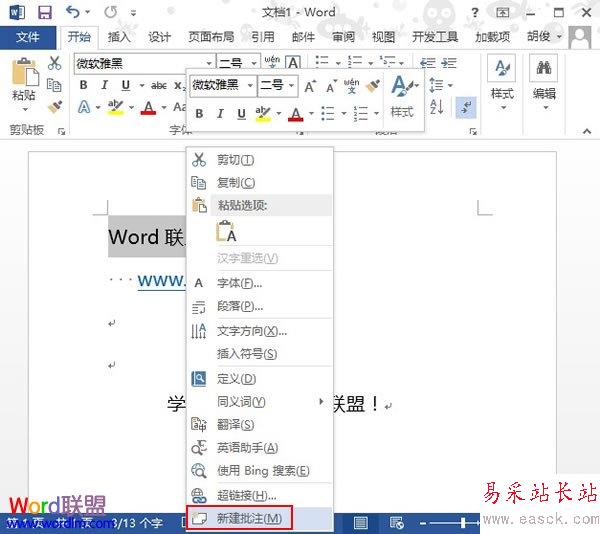Viewport: 600px width, 534px height.
Task: Click the user account avatar picture
Action: (x=580, y=37)
